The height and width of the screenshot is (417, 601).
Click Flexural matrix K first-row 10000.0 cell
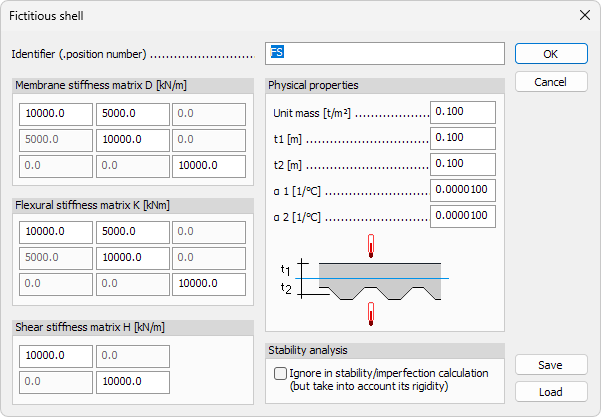56,232
